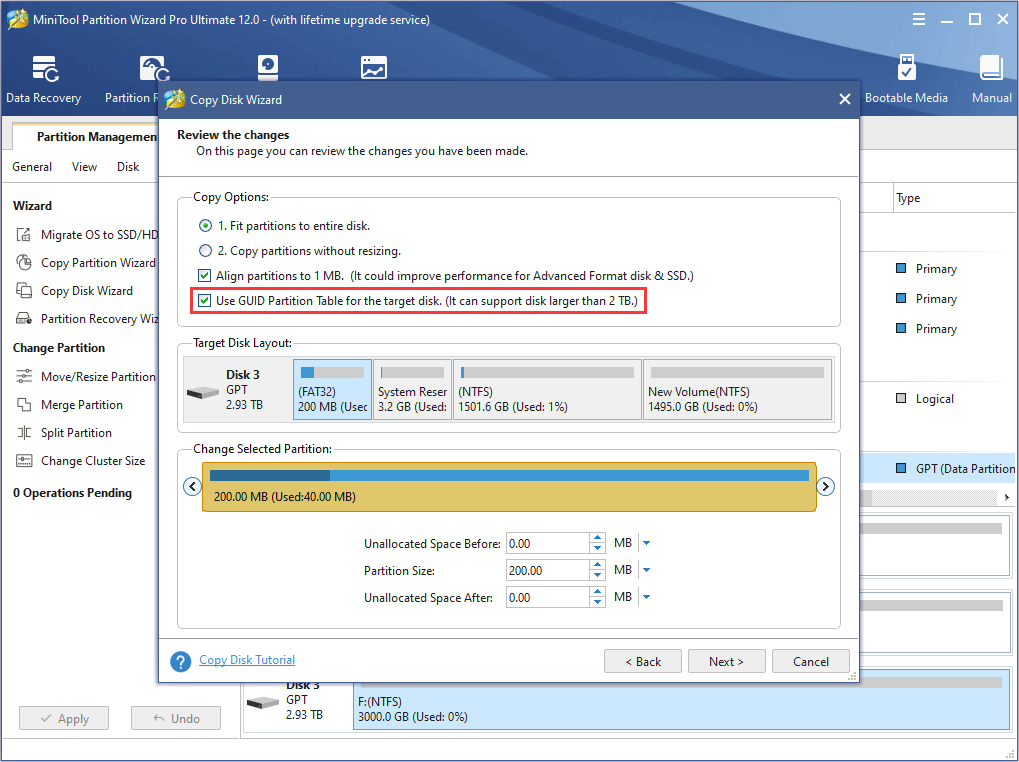Select the NTFS 1501.6 GB partition block
The width and height of the screenshot is (1019, 762).
(547, 390)
